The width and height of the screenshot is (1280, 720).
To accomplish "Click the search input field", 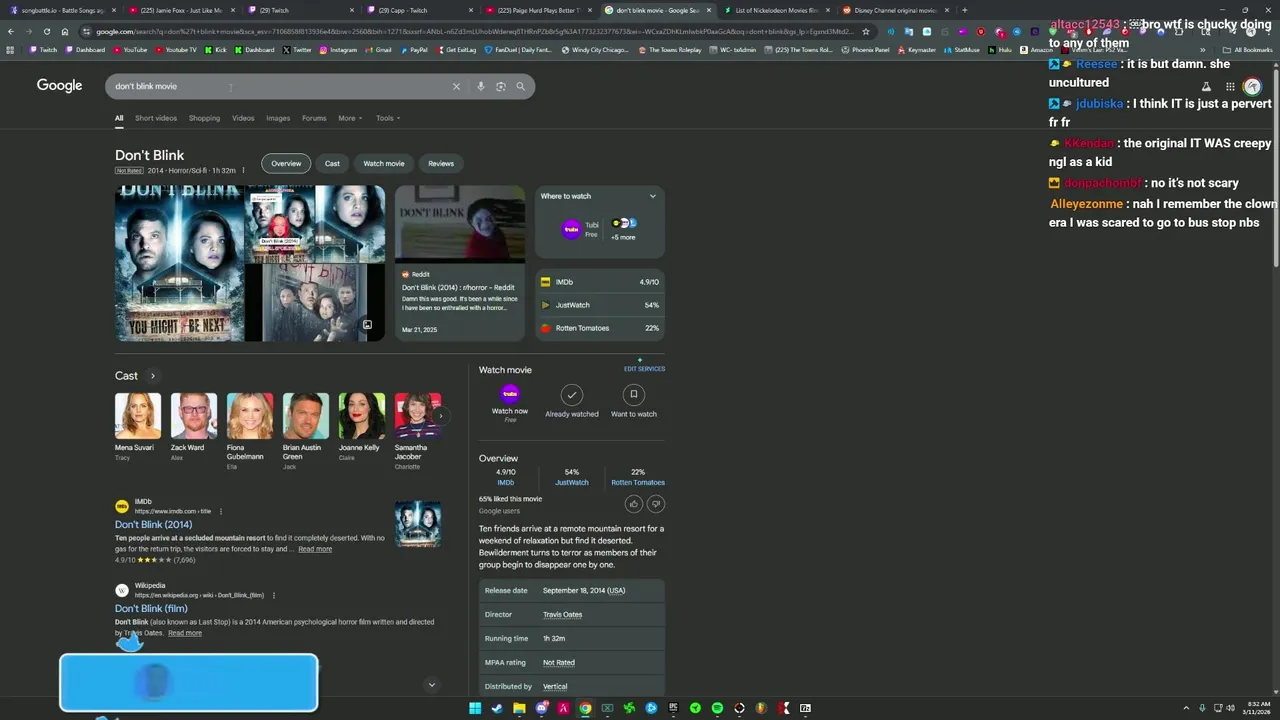I will click(x=280, y=86).
